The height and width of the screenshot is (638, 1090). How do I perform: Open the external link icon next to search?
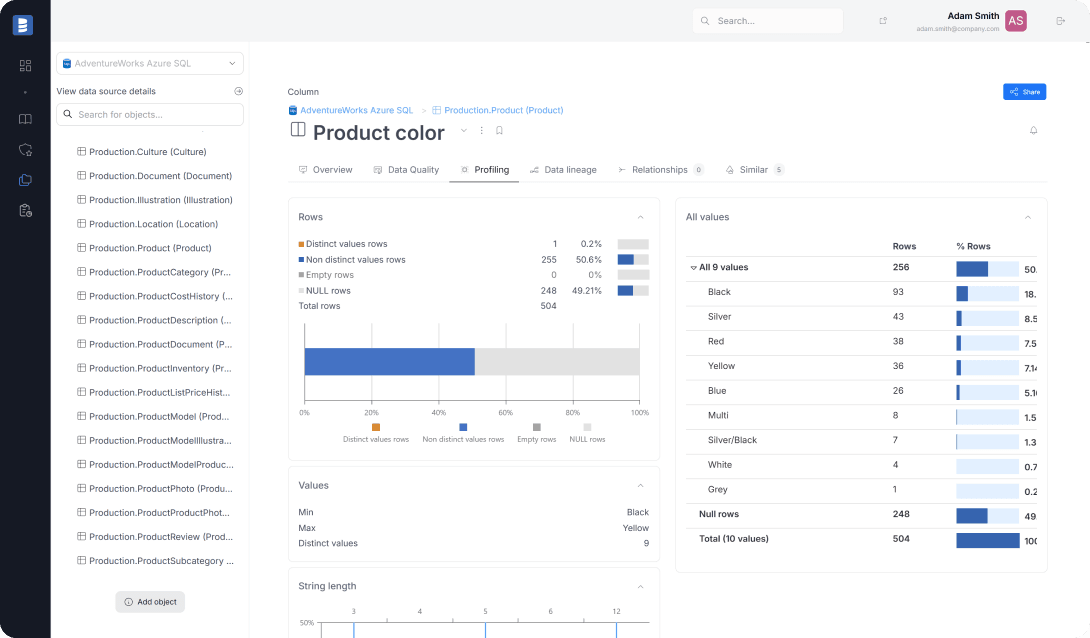pos(883,20)
